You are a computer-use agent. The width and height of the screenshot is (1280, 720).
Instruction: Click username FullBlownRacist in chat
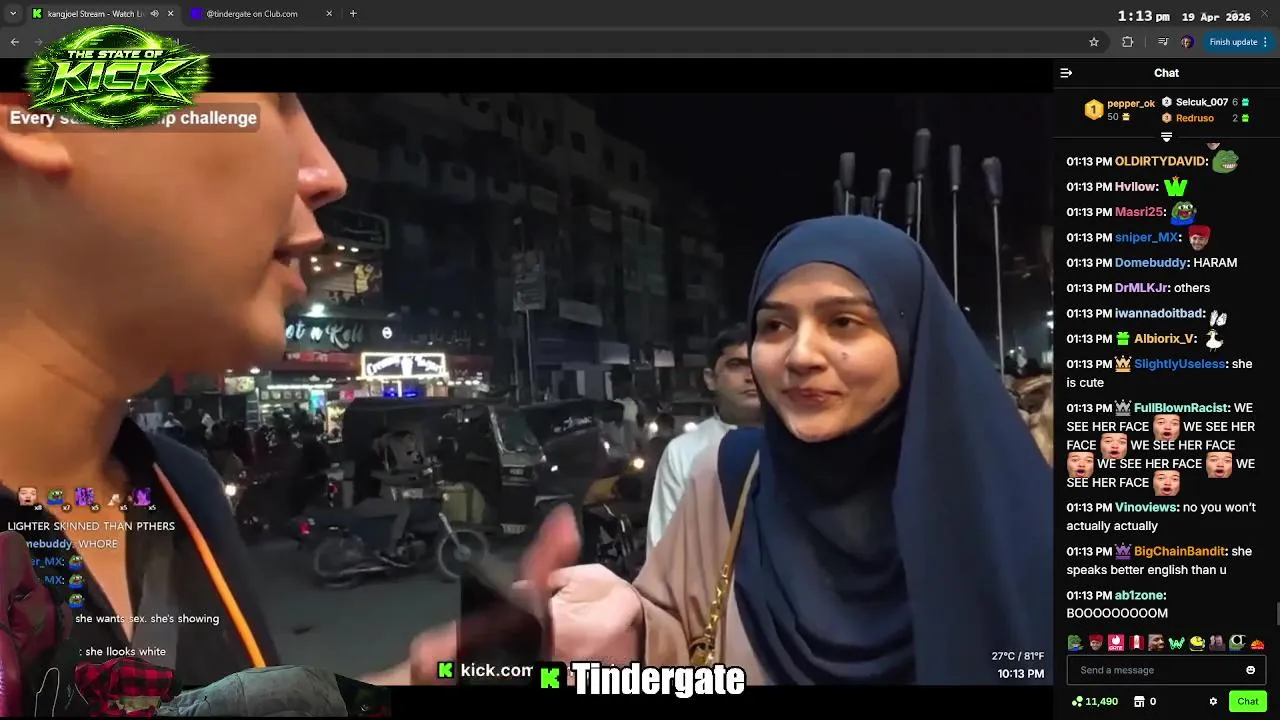click(x=1180, y=408)
